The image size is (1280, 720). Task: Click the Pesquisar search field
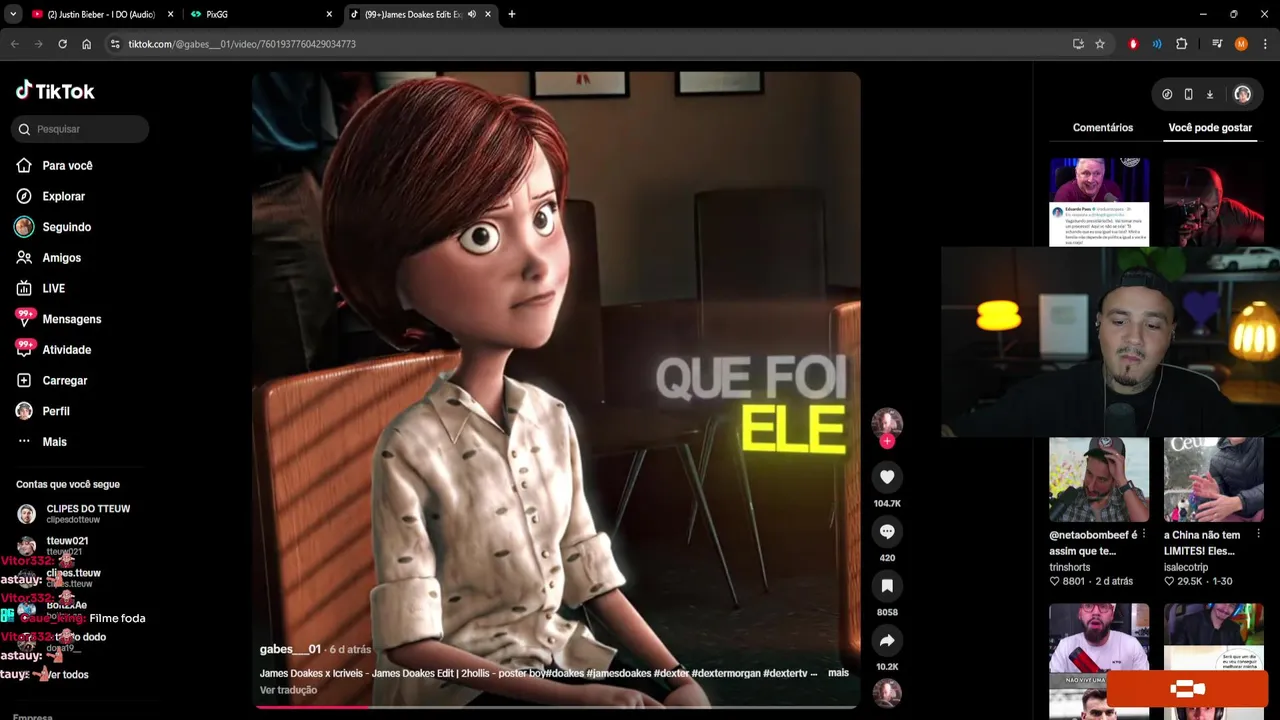pyautogui.click(x=80, y=129)
